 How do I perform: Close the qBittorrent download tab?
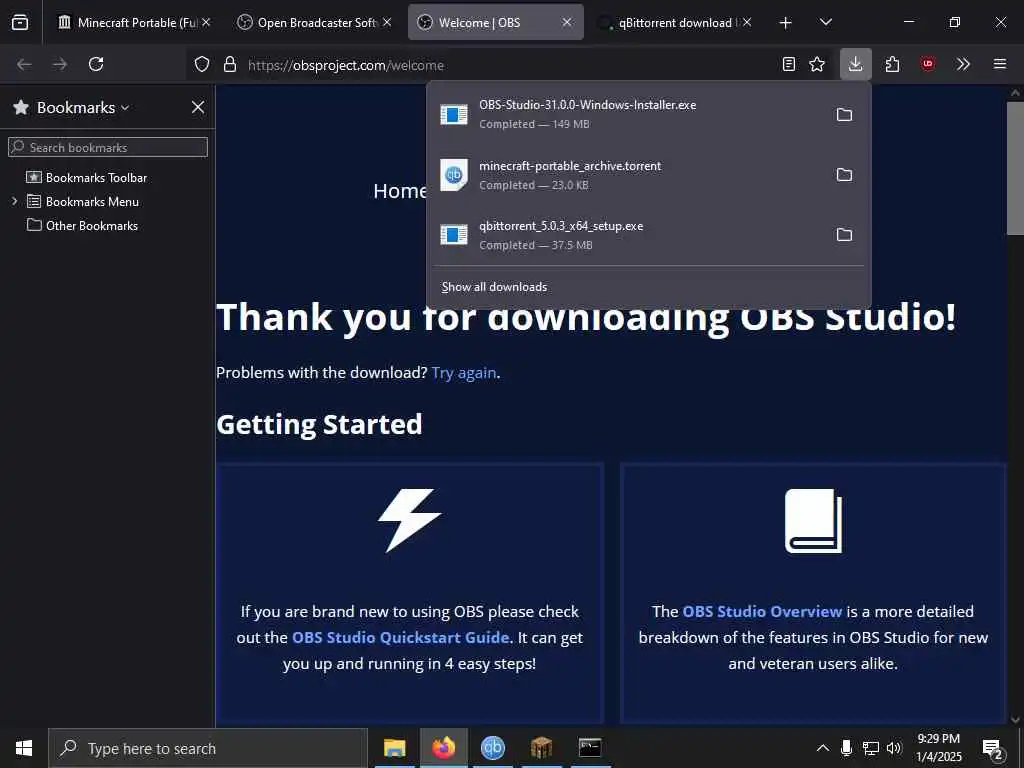pyautogui.click(x=747, y=22)
